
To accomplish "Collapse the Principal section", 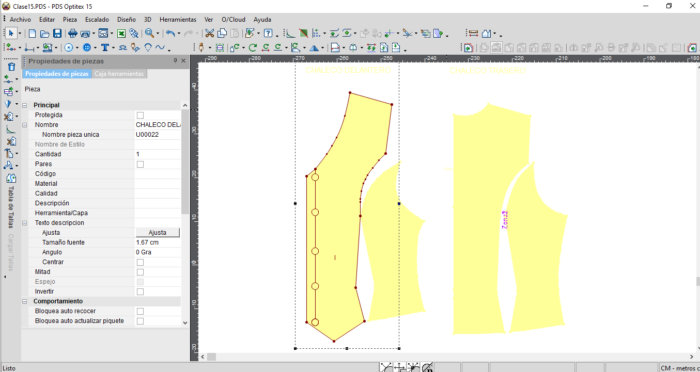I will [25, 105].
